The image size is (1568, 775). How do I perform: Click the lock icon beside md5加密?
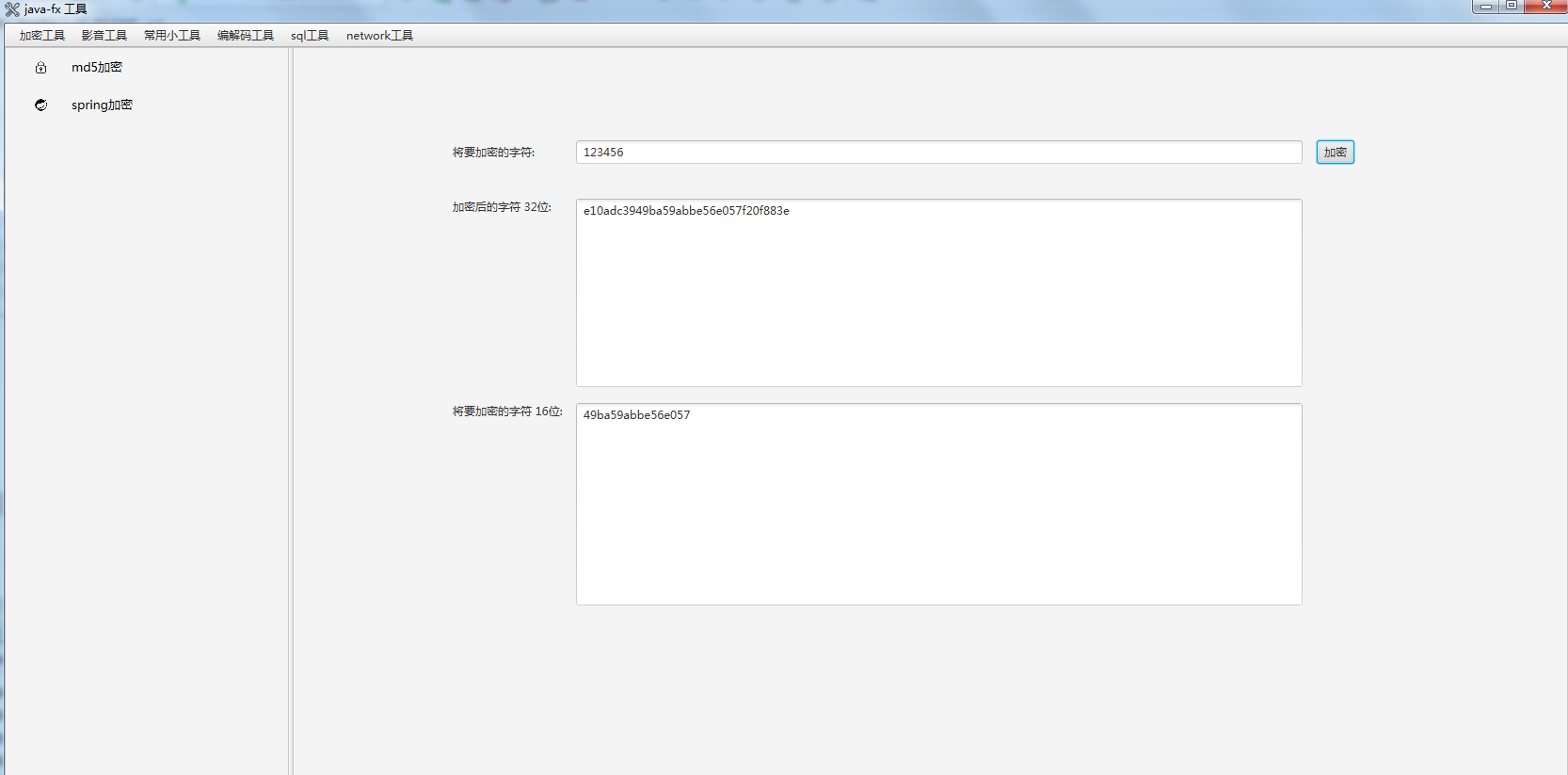pyautogui.click(x=40, y=68)
